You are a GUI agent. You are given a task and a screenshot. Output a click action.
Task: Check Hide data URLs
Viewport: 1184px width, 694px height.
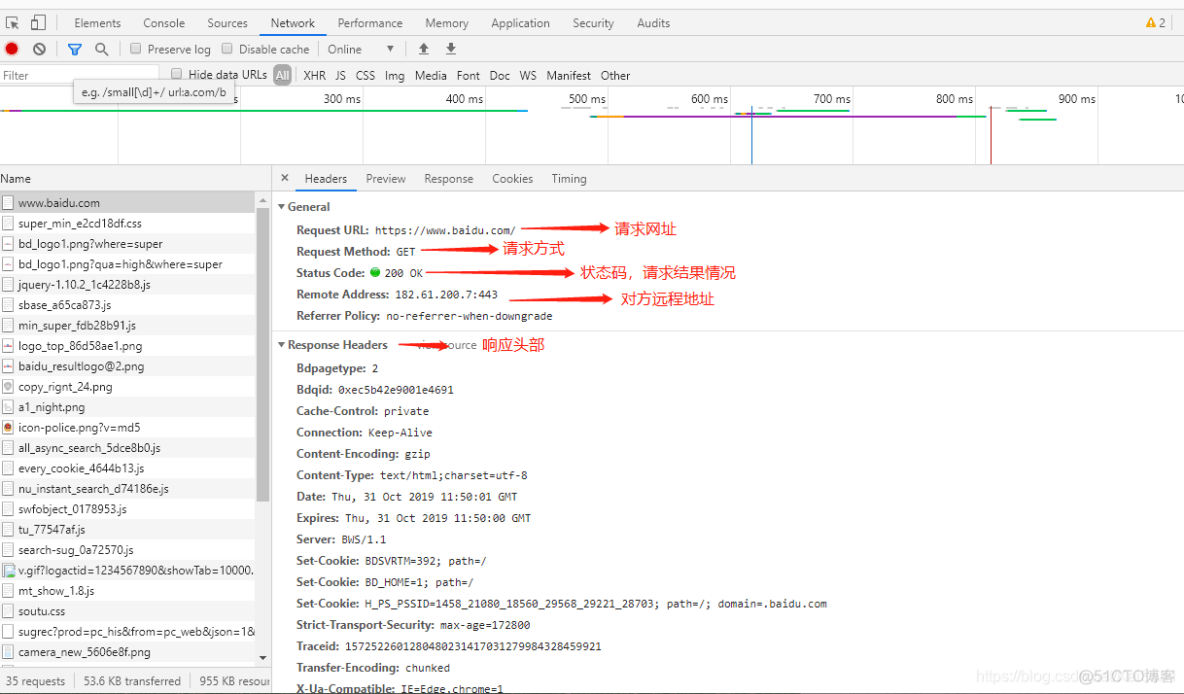[176, 74]
